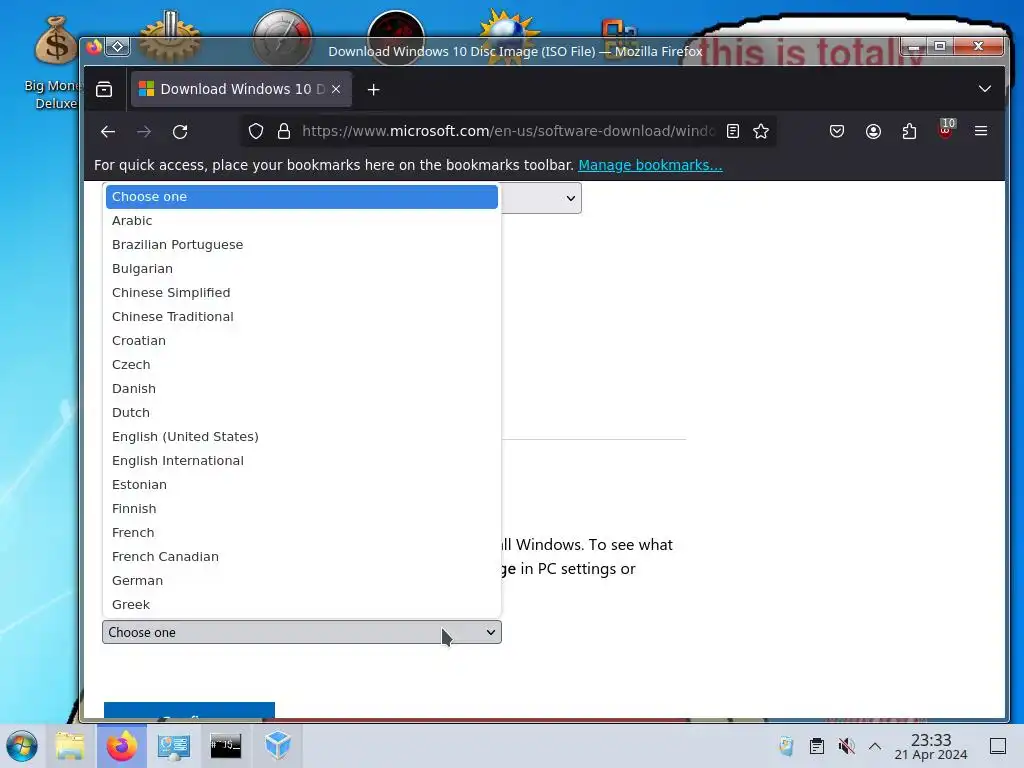Choose Finnish from the list
This screenshot has width=1024, height=768.
point(302,509)
